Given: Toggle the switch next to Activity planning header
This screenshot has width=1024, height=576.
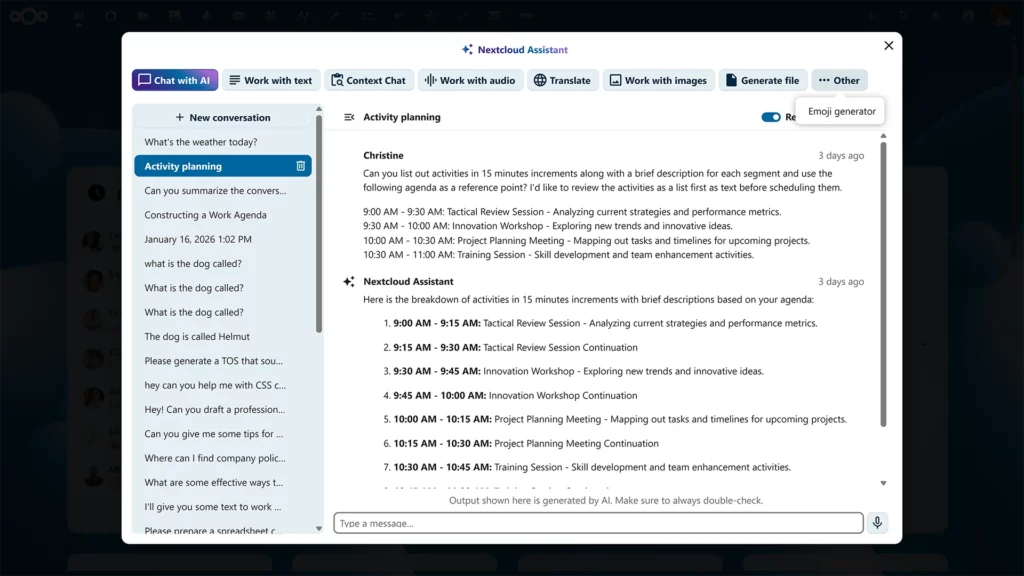Looking at the screenshot, I should (771, 117).
